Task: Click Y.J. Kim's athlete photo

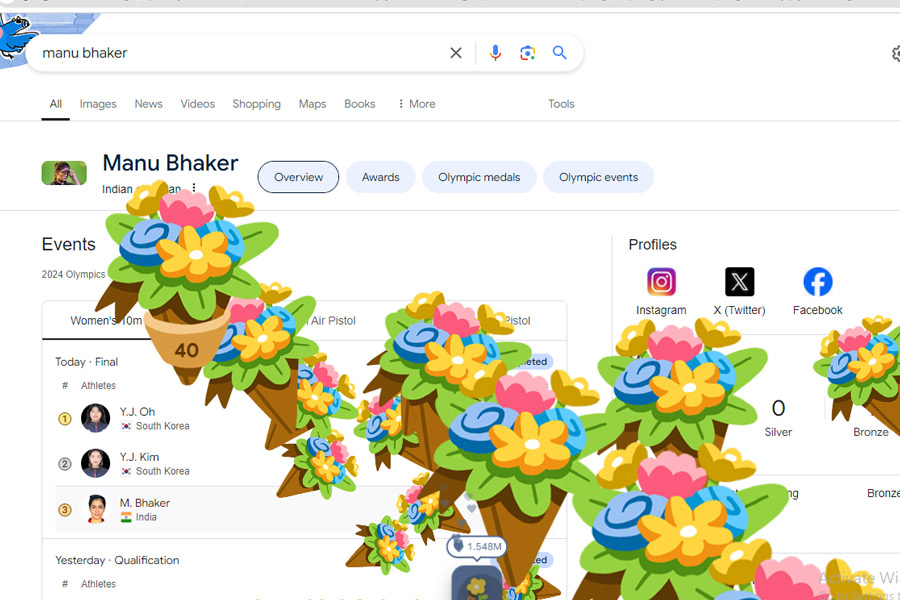Action: tap(95, 463)
